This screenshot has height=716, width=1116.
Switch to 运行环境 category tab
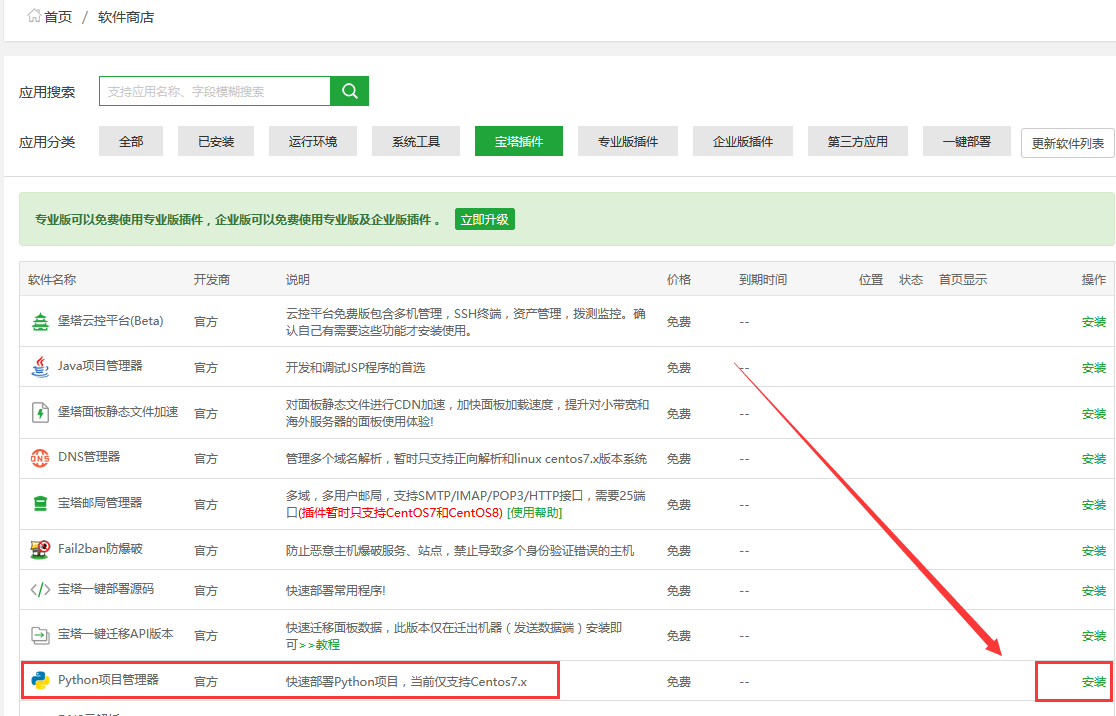[x=312, y=142]
